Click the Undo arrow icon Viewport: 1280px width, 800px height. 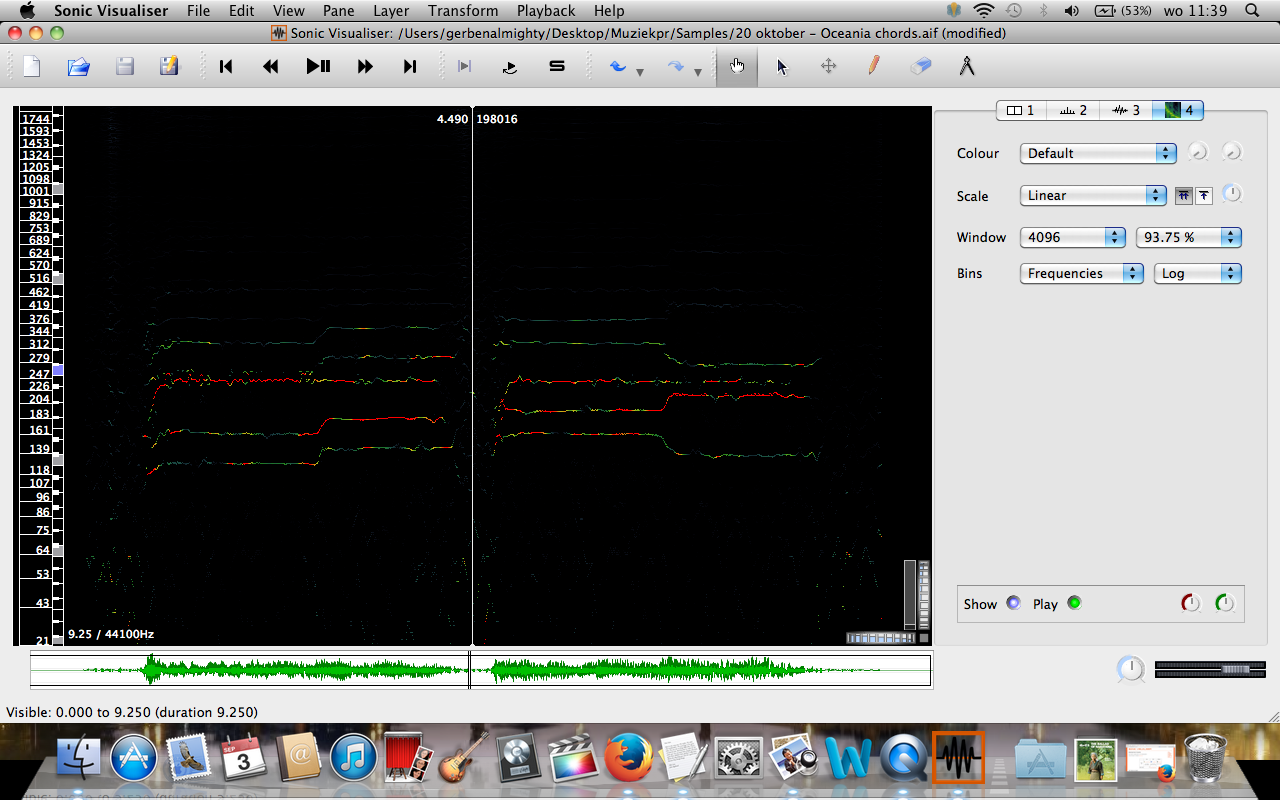point(618,66)
